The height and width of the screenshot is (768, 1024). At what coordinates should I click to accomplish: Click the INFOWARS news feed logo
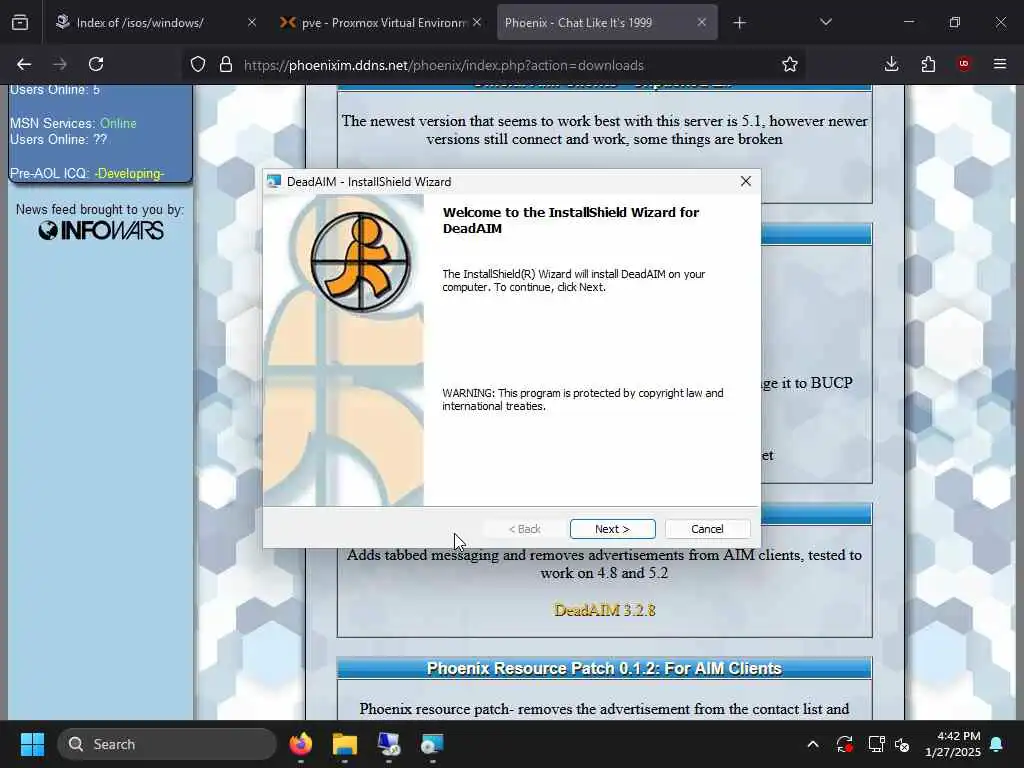pyautogui.click(x=101, y=231)
